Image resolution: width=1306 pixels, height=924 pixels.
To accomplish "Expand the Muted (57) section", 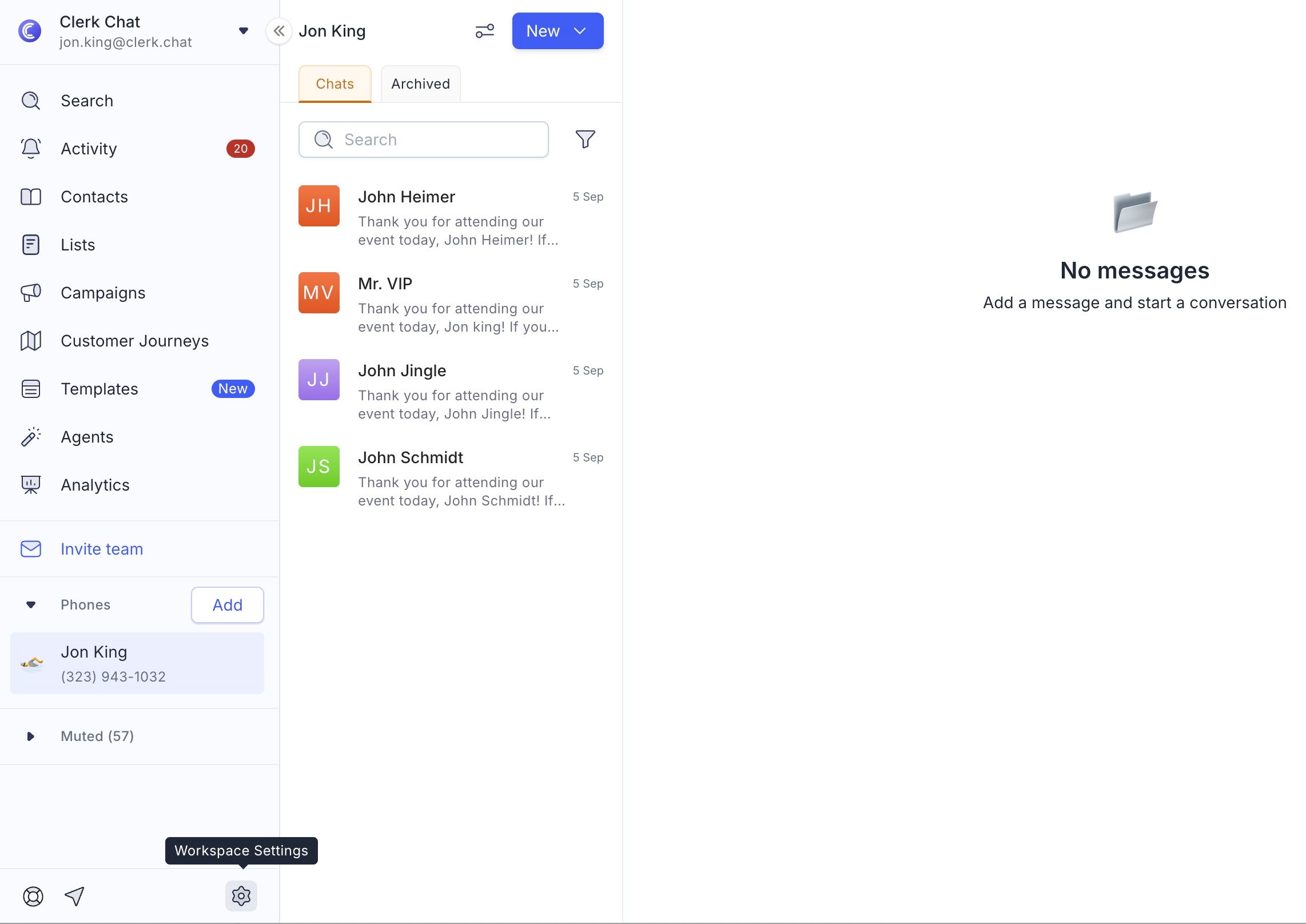I will coord(31,736).
